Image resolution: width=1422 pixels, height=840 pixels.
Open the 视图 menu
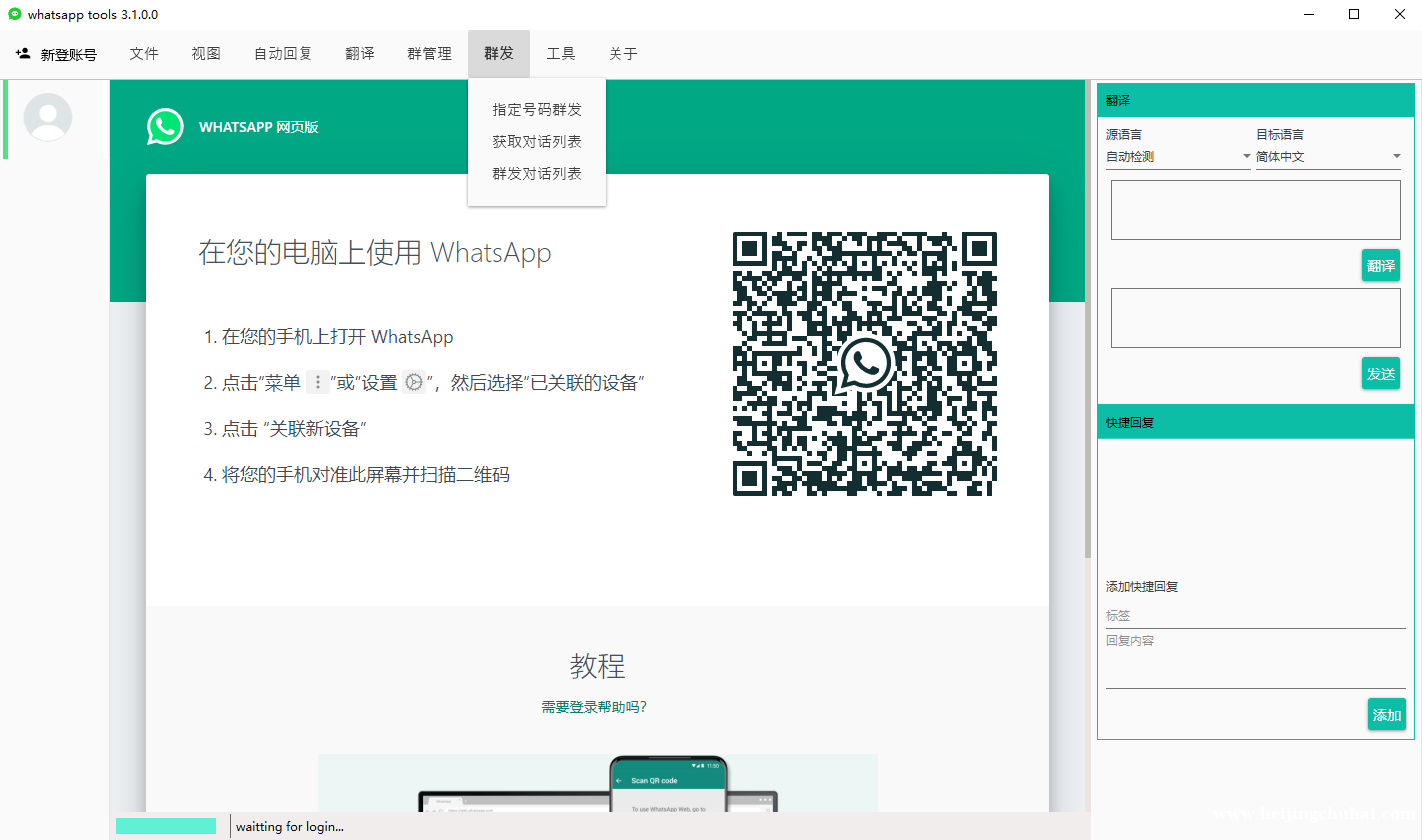point(206,54)
